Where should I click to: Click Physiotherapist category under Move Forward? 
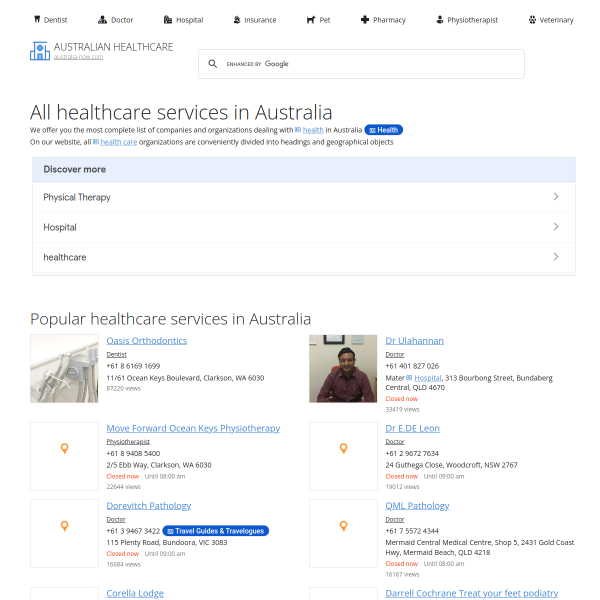pyautogui.click(x=128, y=442)
